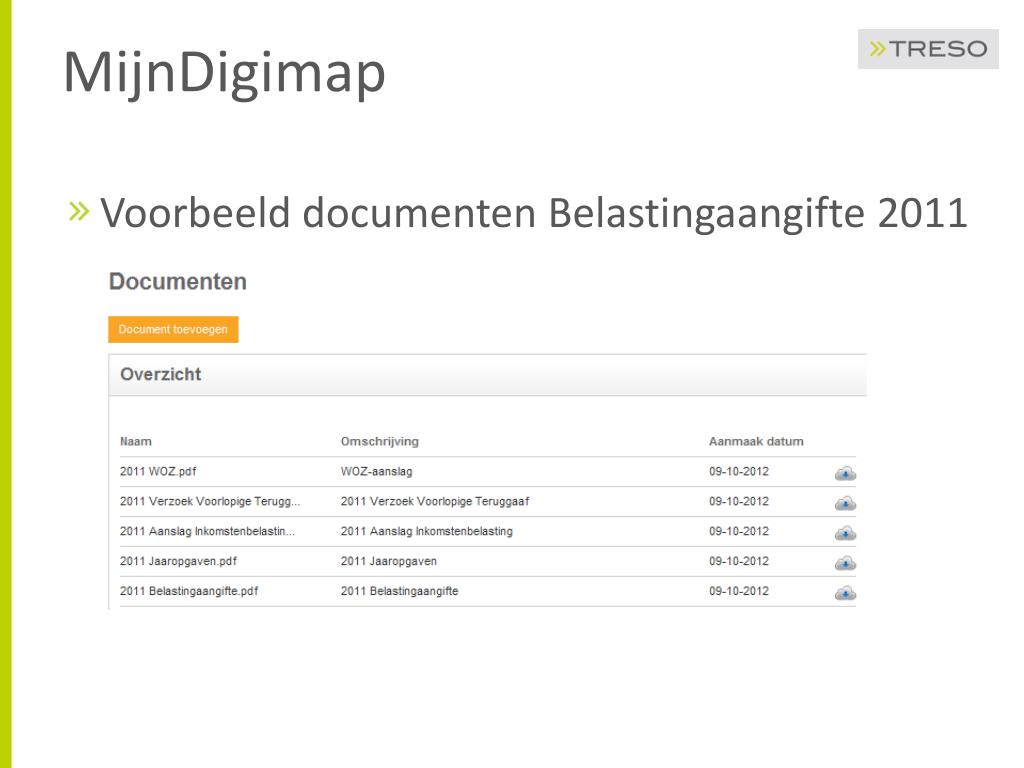Open the 2011 Belastingaangifte.pdf file name
The width and height of the screenshot is (1024, 768).
coord(189,592)
